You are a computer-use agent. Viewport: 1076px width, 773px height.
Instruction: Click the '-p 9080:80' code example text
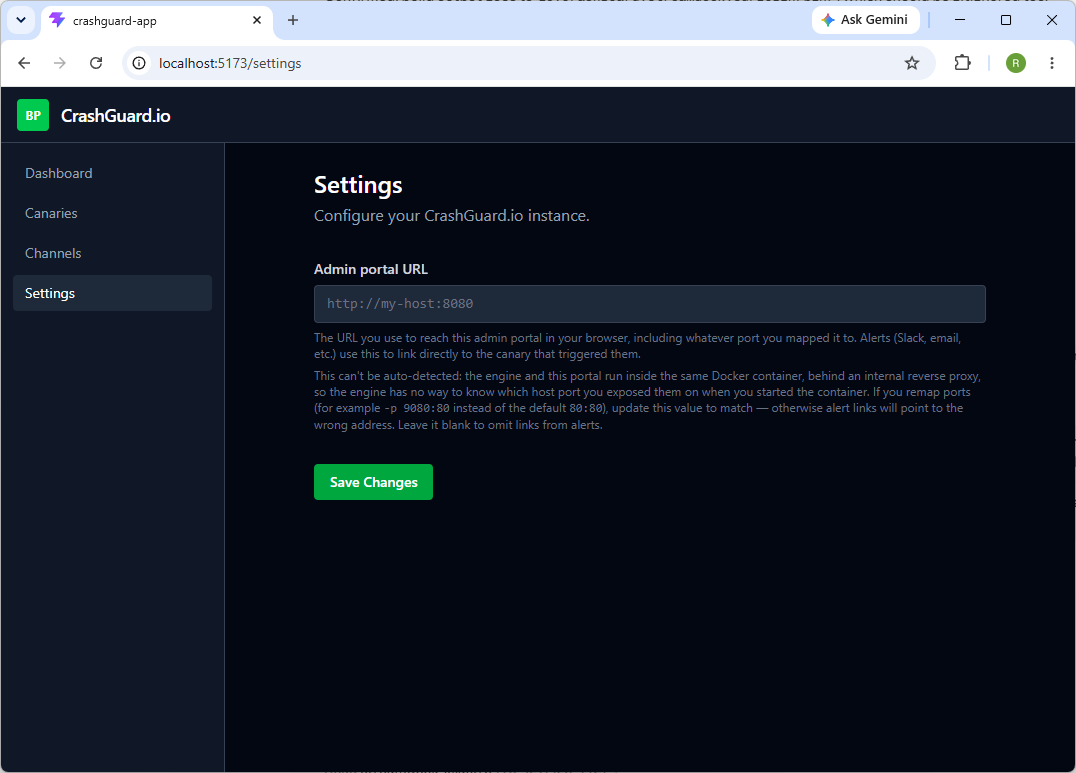pos(417,408)
